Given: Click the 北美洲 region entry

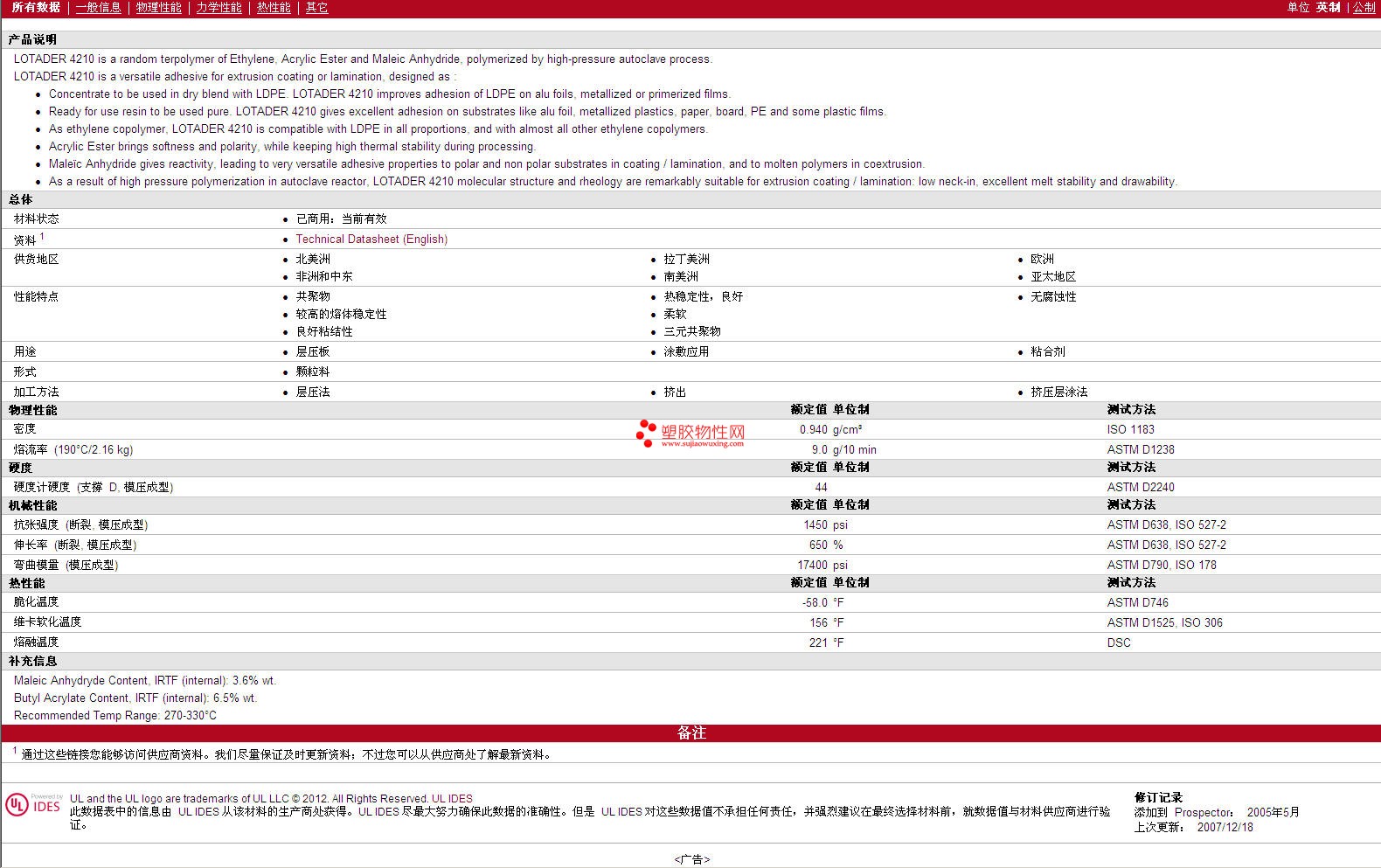Looking at the screenshot, I should (x=313, y=260).
